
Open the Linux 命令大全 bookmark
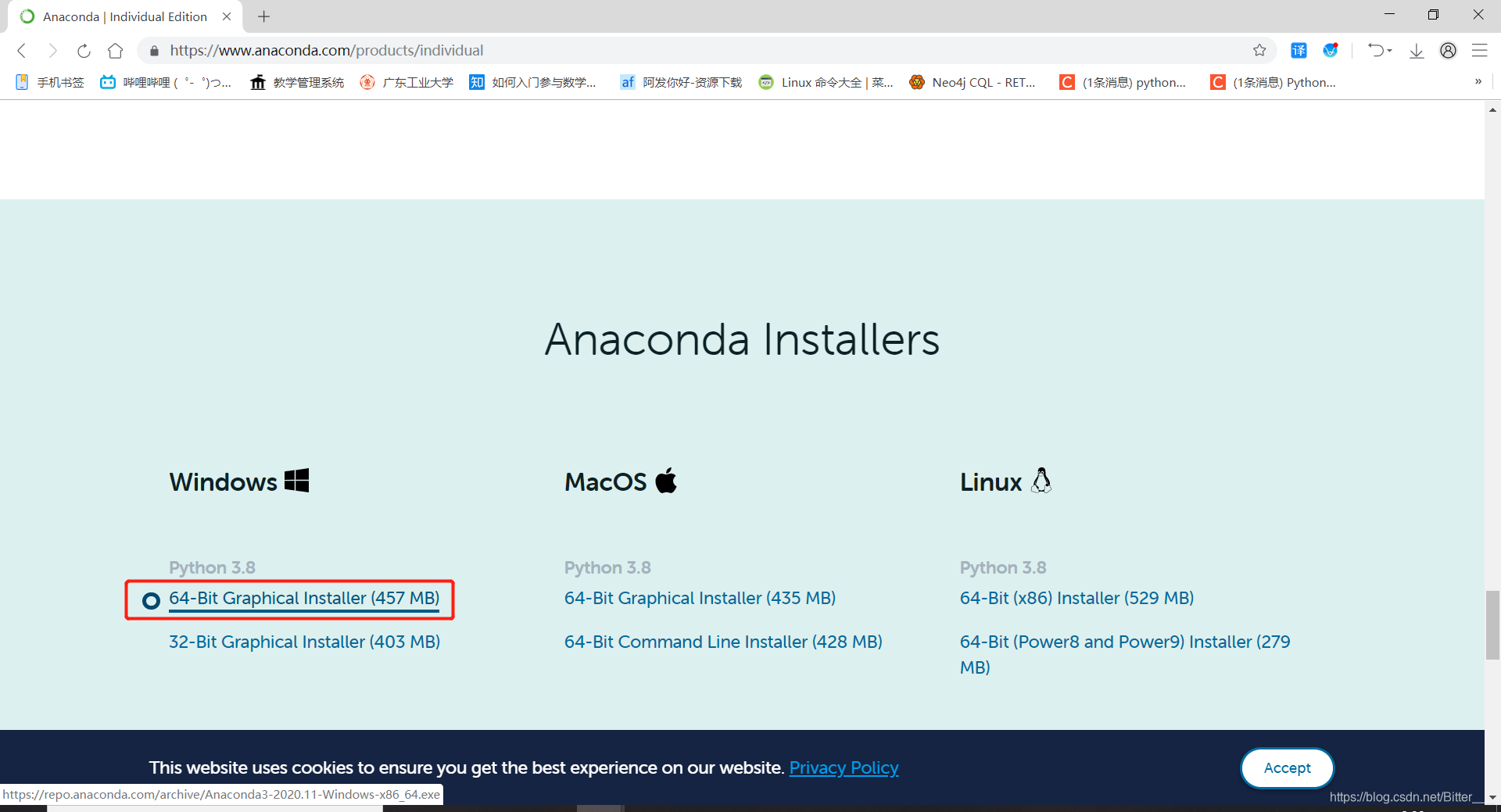826,82
